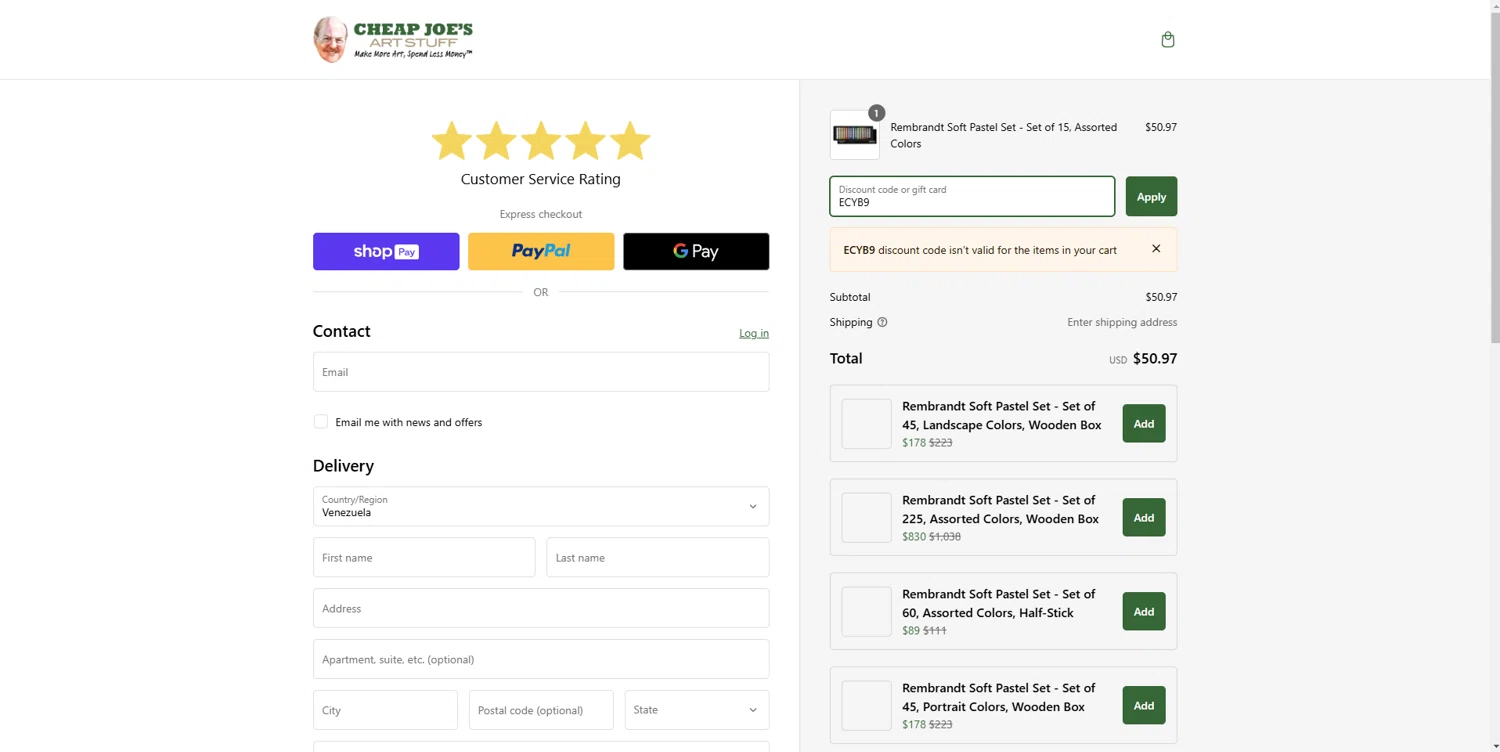The height and width of the screenshot is (752, 1500).
Task: Focus the Email input field
Action: tap(541, 372)
